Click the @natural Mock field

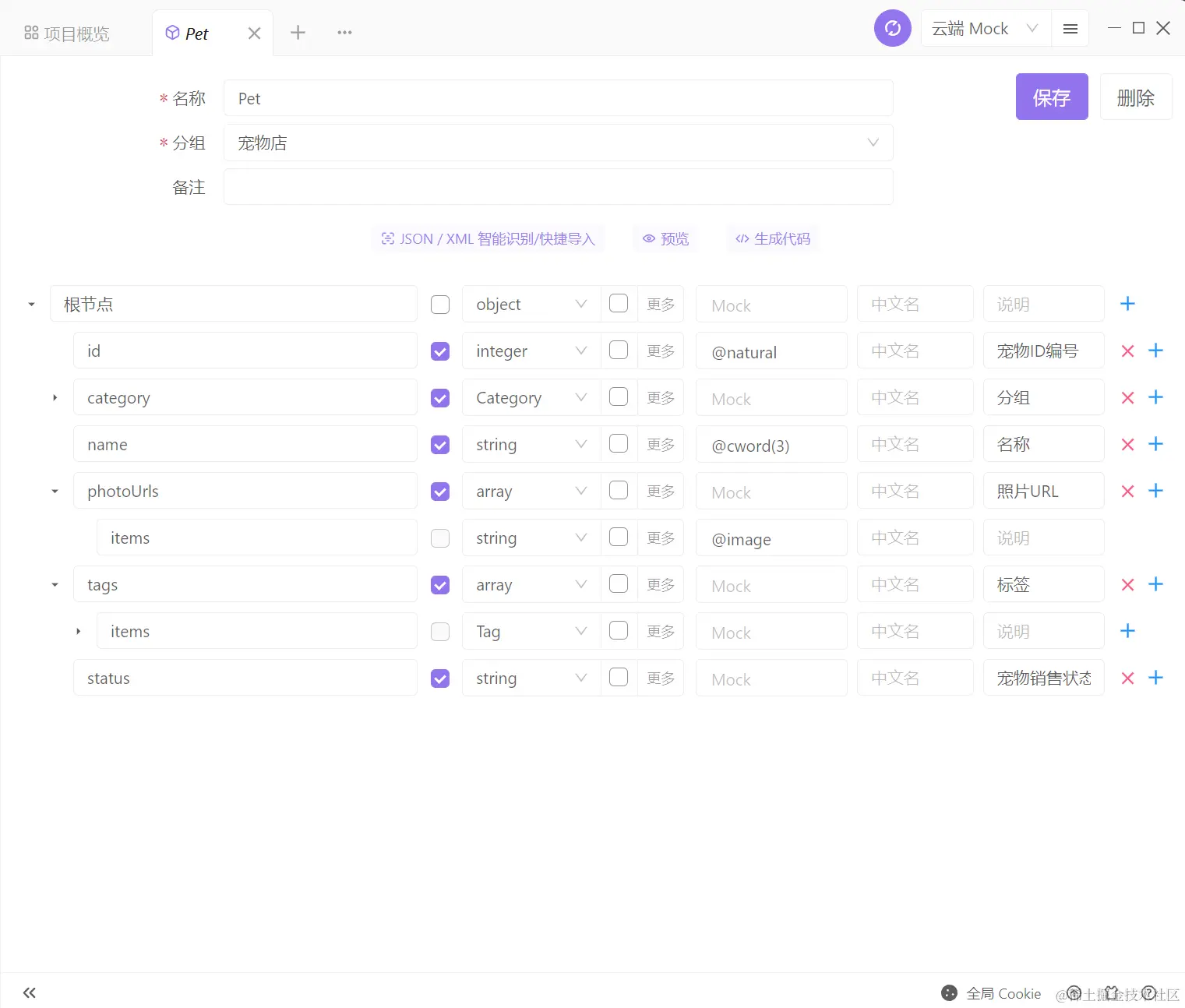771,351
